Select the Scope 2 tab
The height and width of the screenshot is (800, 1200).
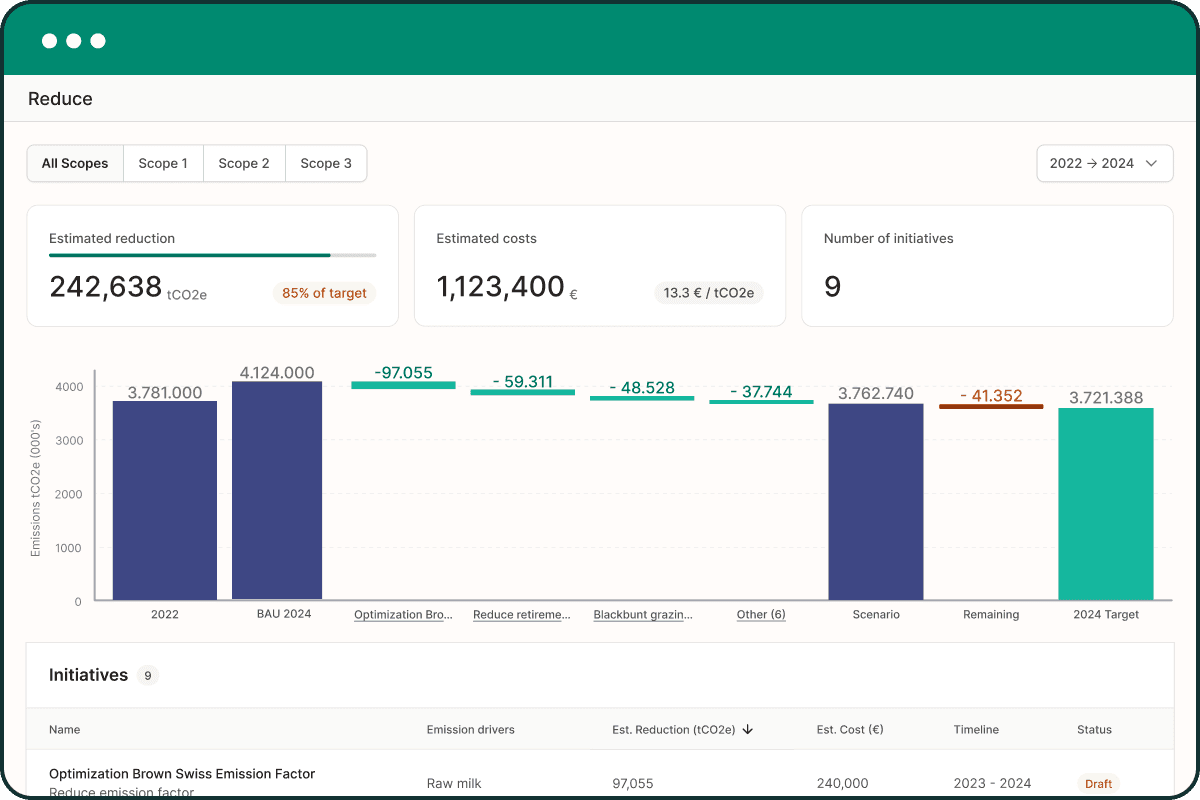pyautogui.click(x=244, y=163)
